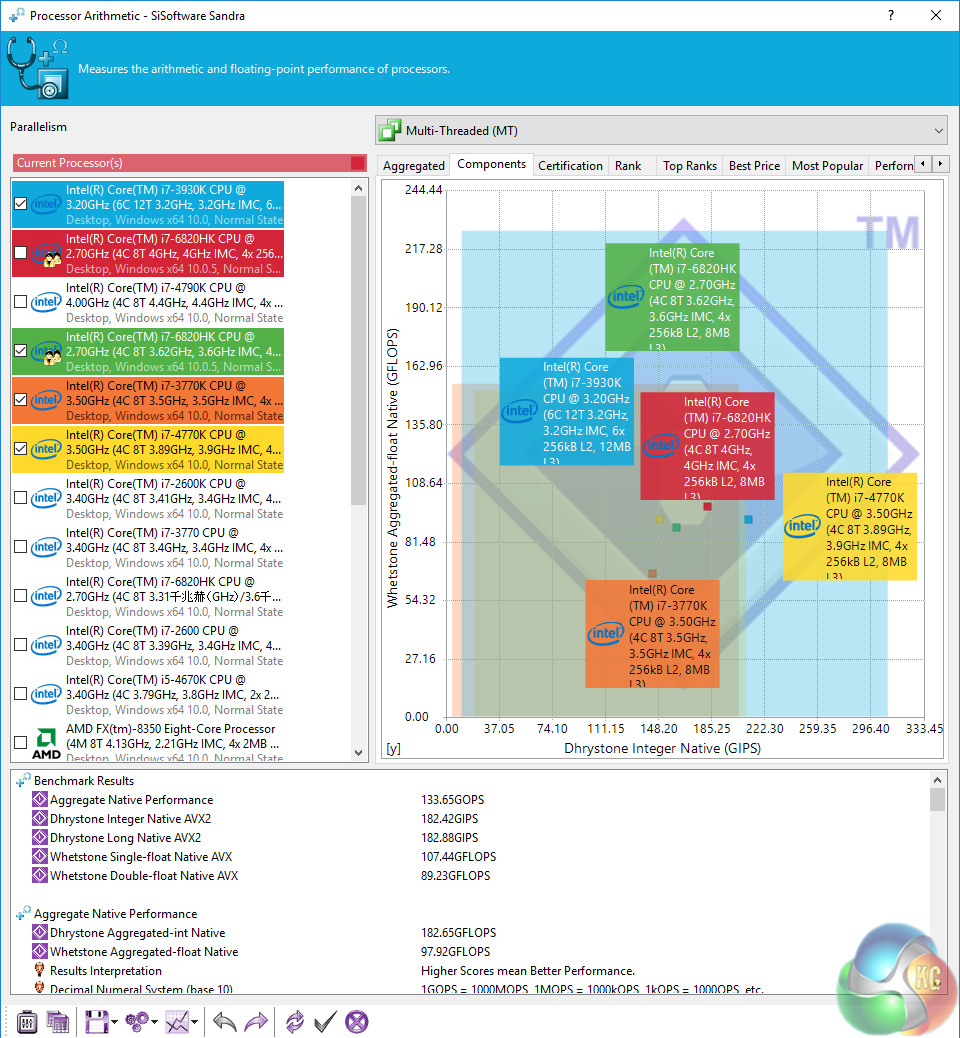
Task: Uncheck the i7-3930K processor checkbox
Action: click(21, 203)
